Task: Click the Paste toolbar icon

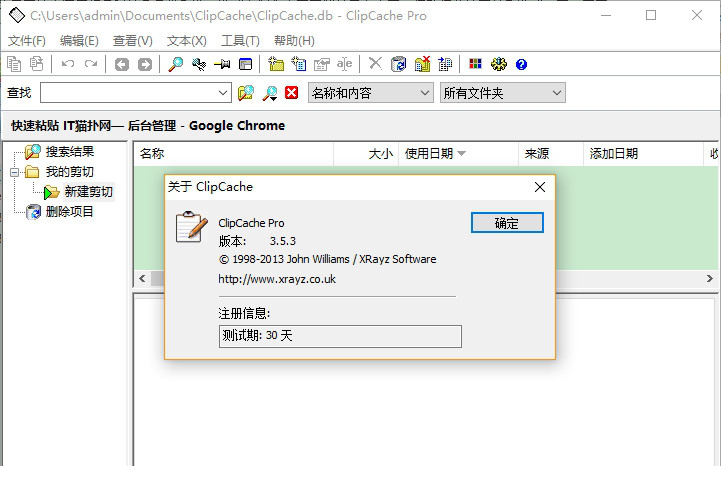Action: [36, 64]
